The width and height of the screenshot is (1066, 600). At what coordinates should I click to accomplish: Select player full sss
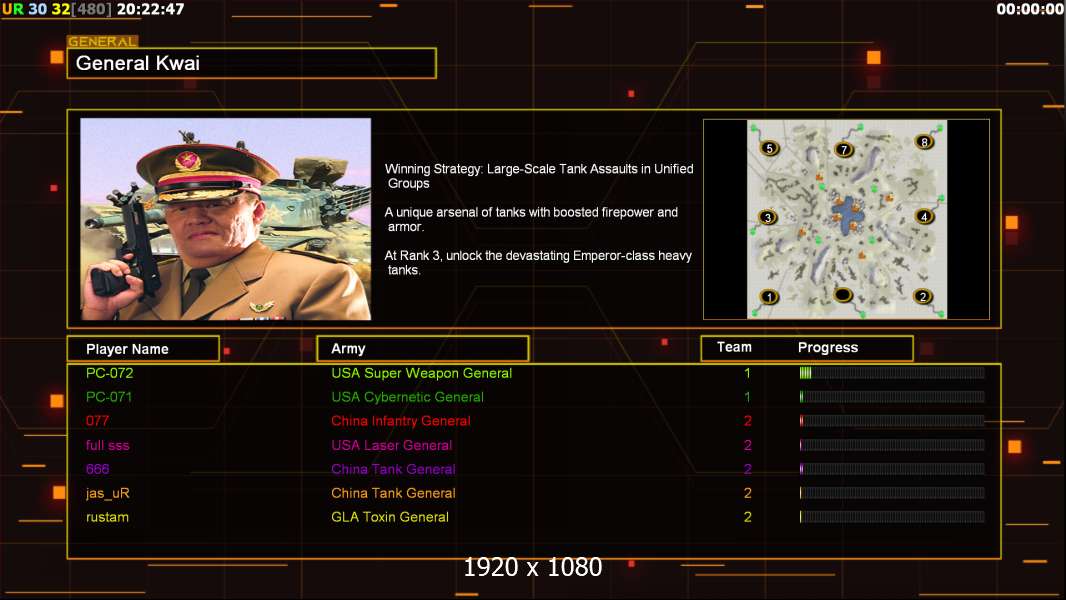point(107,445)
